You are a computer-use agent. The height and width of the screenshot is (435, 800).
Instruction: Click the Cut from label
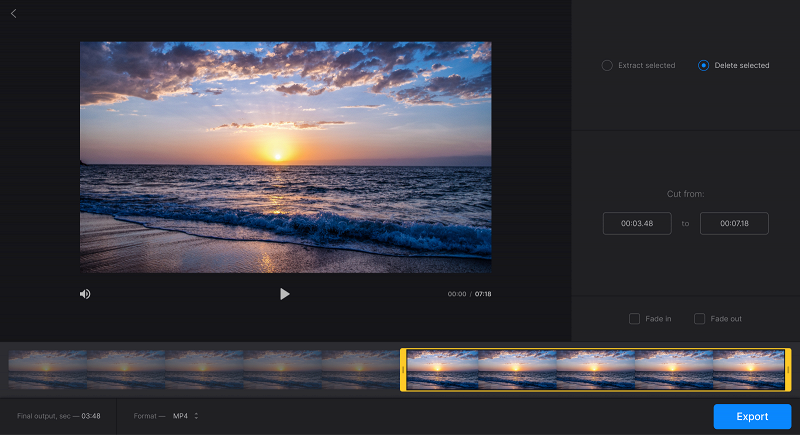click(x=685, y=194)
